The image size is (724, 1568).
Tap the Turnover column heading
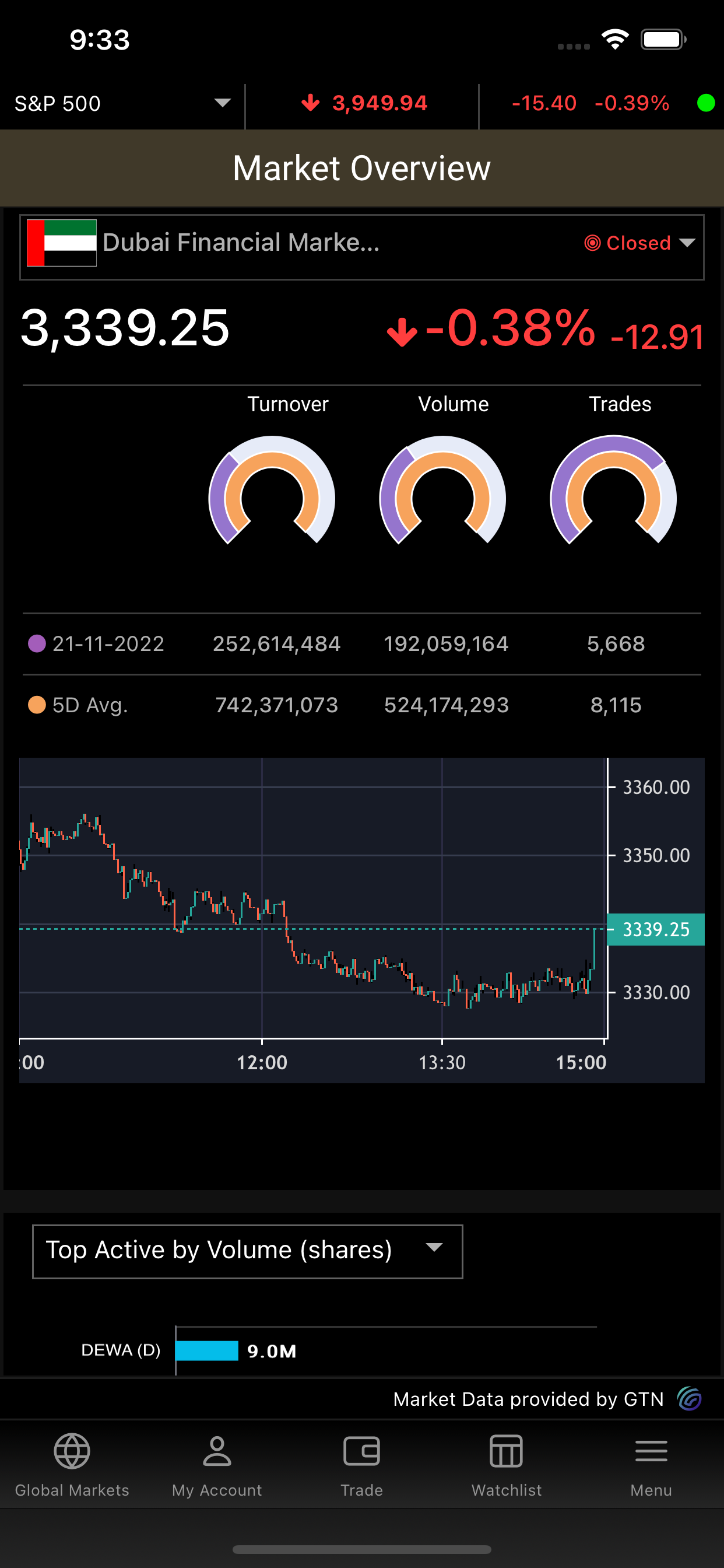coord(288,404)
